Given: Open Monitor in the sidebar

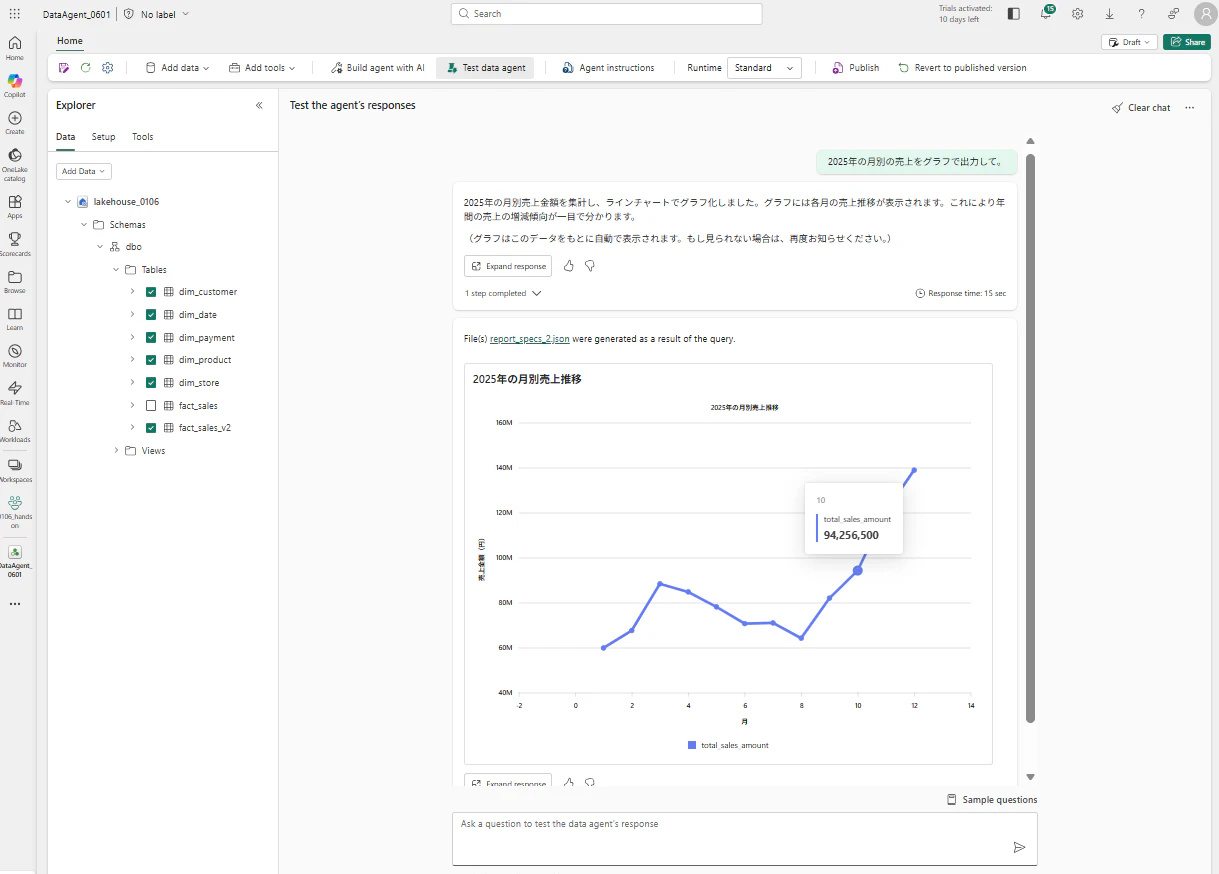Looking at the screenshot, I should click(x=15, y=356).
